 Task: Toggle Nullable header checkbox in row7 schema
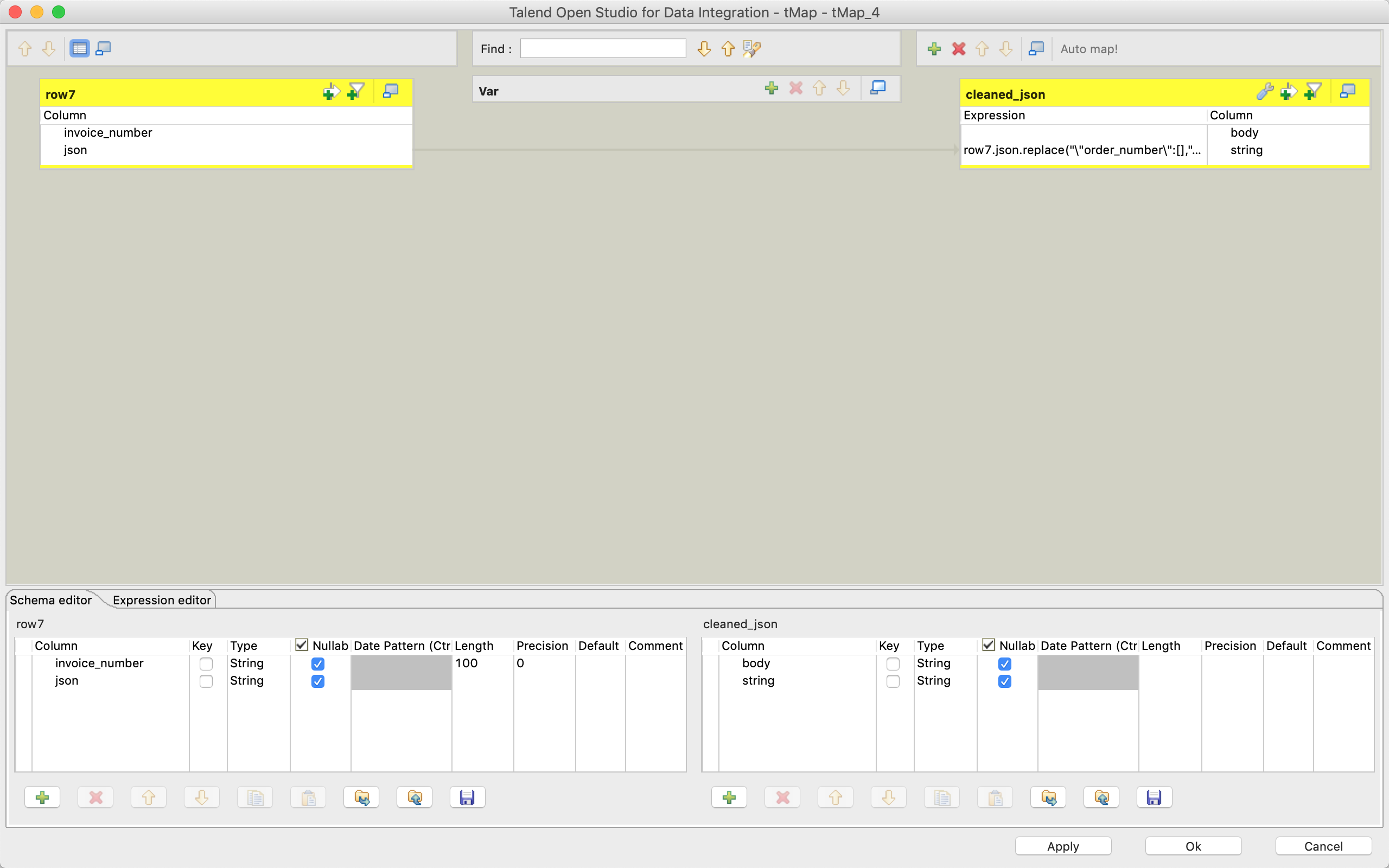pos(301,644)
